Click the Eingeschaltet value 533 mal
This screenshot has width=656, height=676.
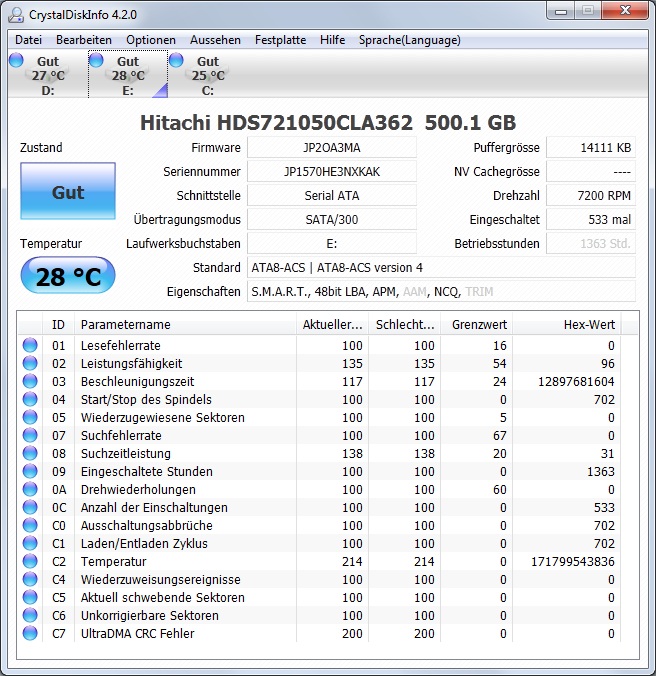[x=591, y=220]
